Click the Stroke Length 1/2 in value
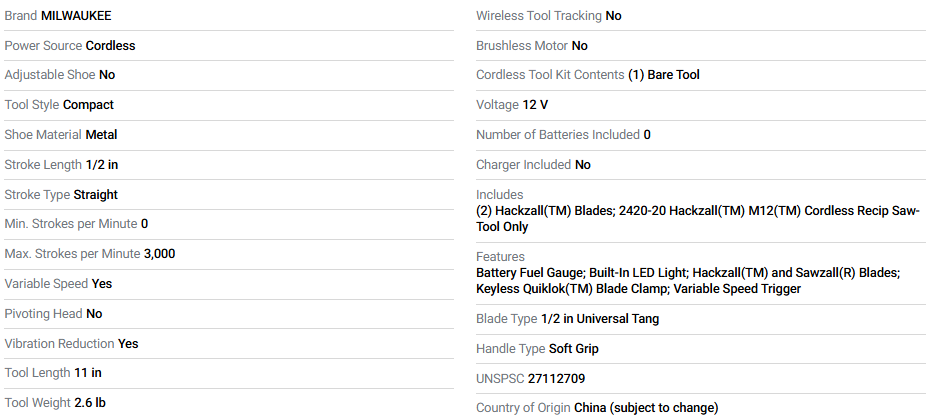Image resolution: width=929 pixels, height=418 pixels. pyautogui.click(x=102, y=165)
